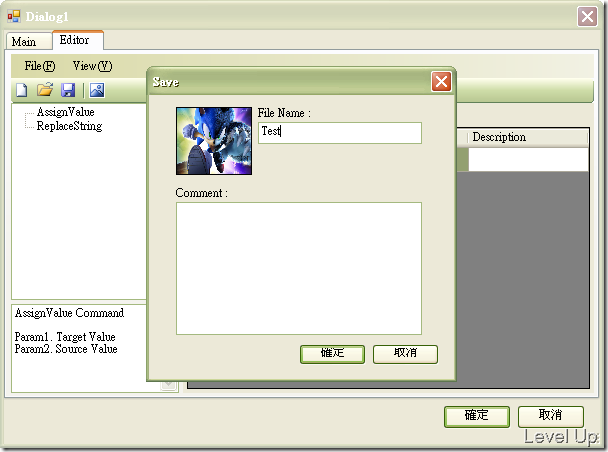Image resolution: width=608 pixels, height=452 pixels.
Task: Select ReplaceString in the tree
Action: click(x=69, y=126)
